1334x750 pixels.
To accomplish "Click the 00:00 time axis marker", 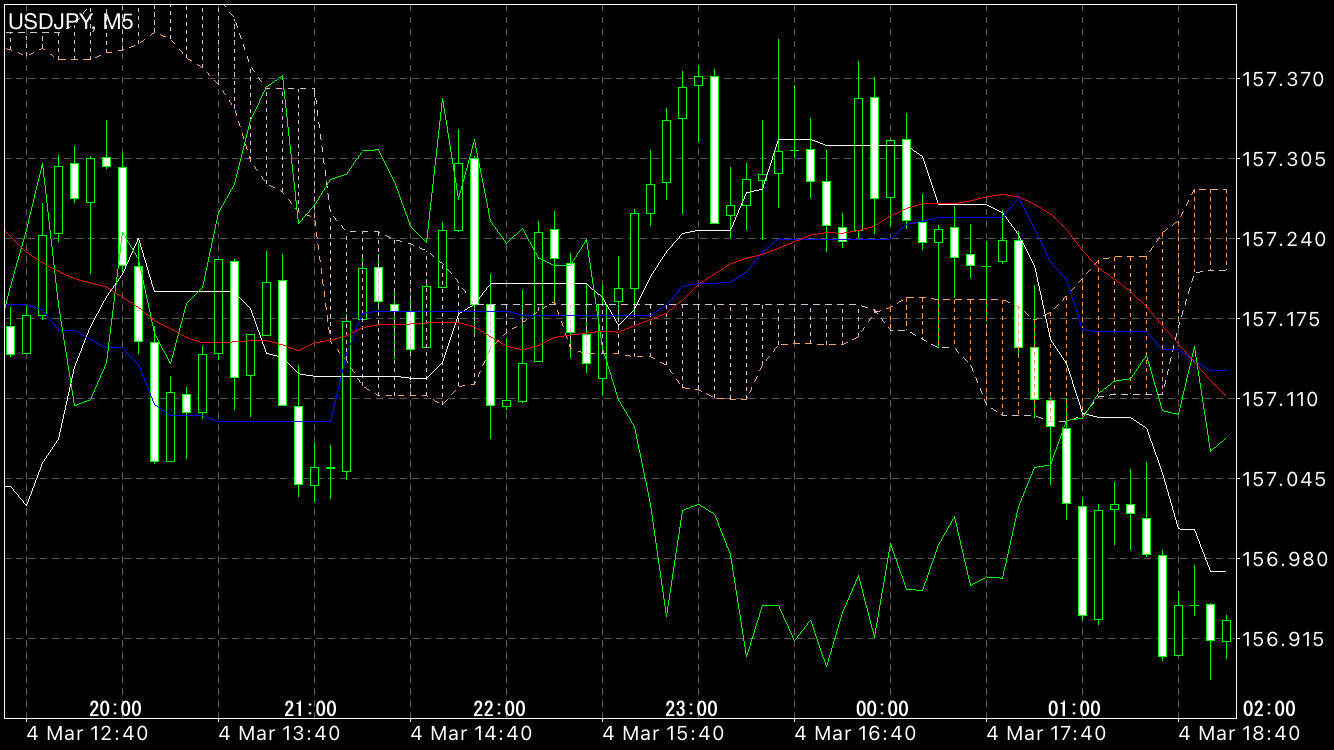I will 883,709.
